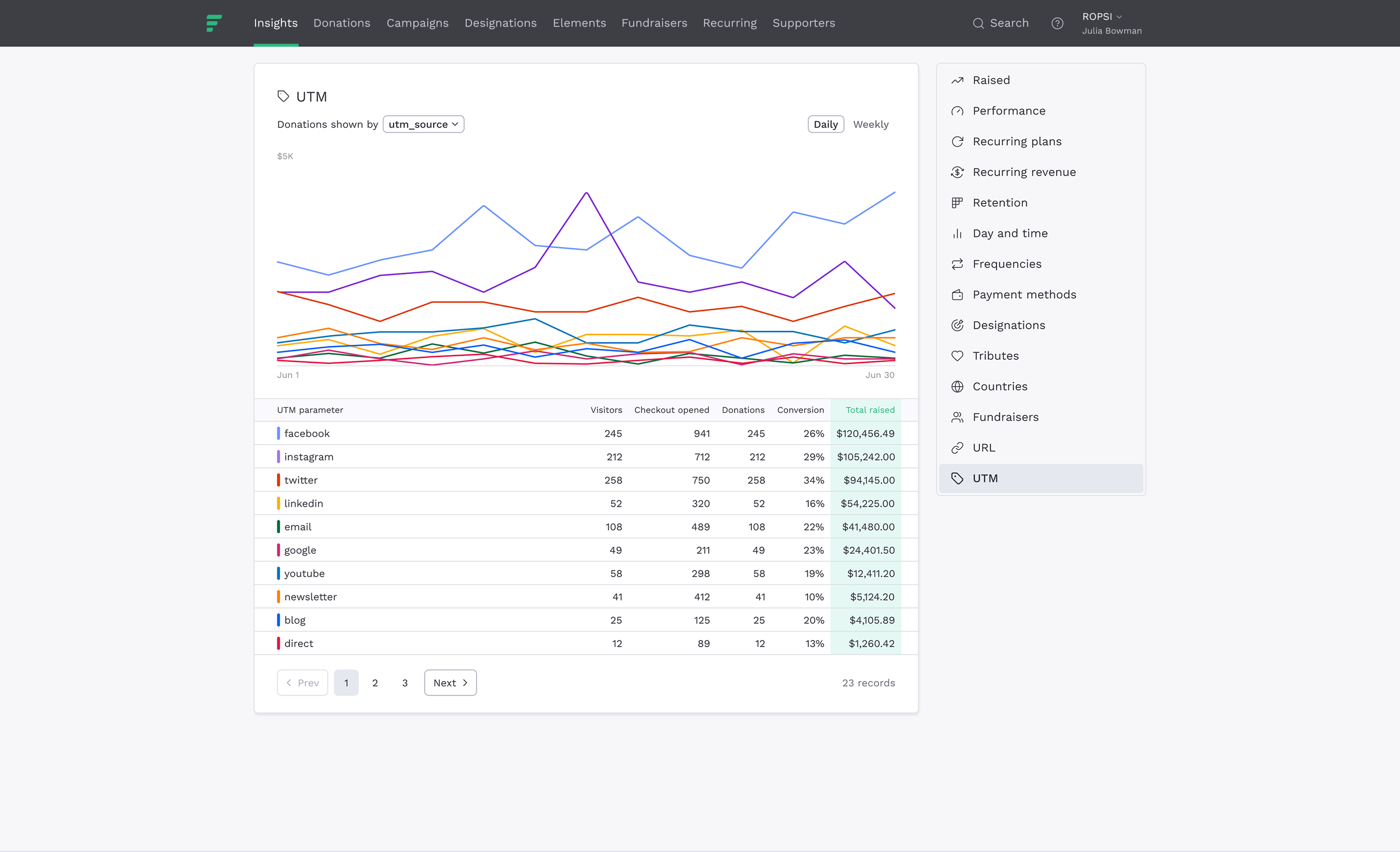Click the Next page button
The image size is (1400, 852).
(450, 683)
